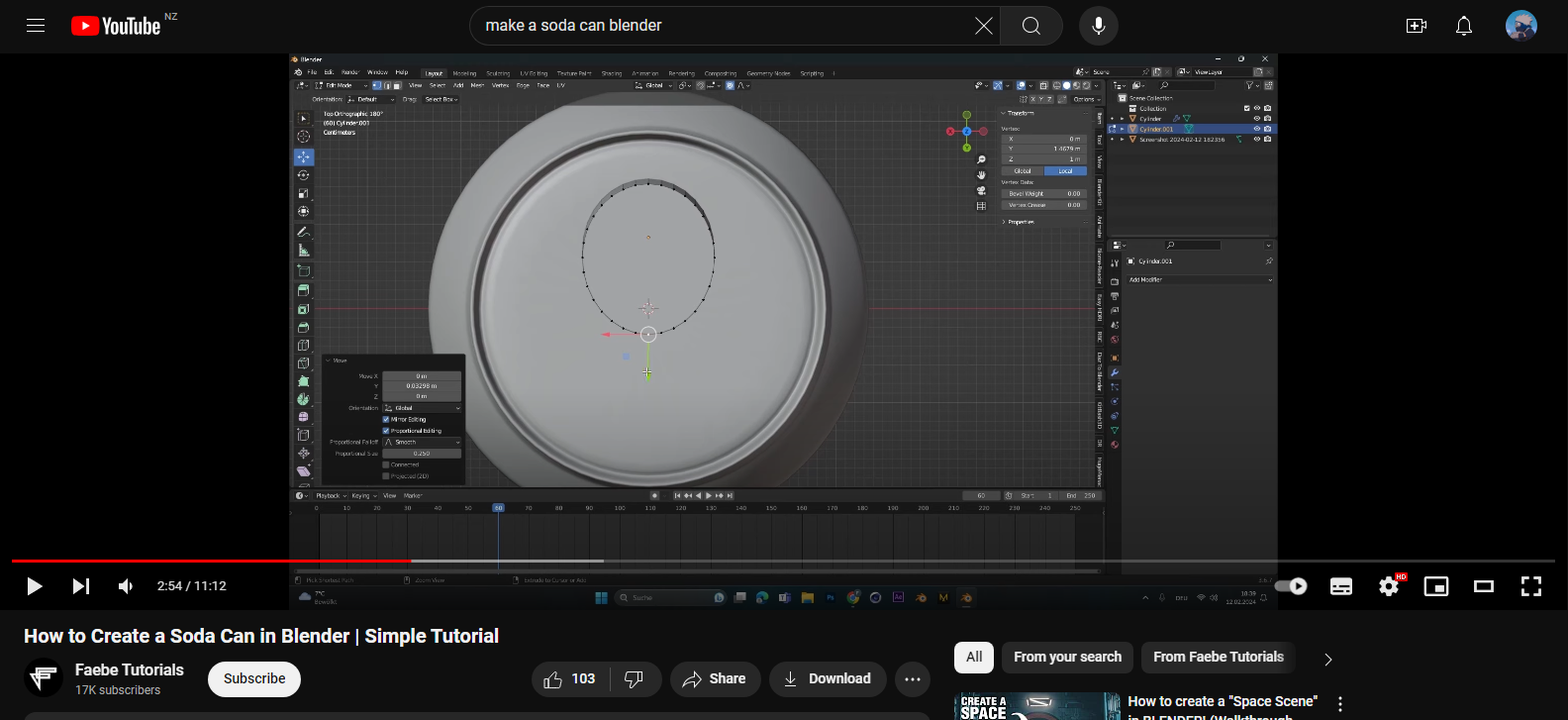Start voice search with the microphone icon
1568x720 pixels.
click(x=1099, y=26)
